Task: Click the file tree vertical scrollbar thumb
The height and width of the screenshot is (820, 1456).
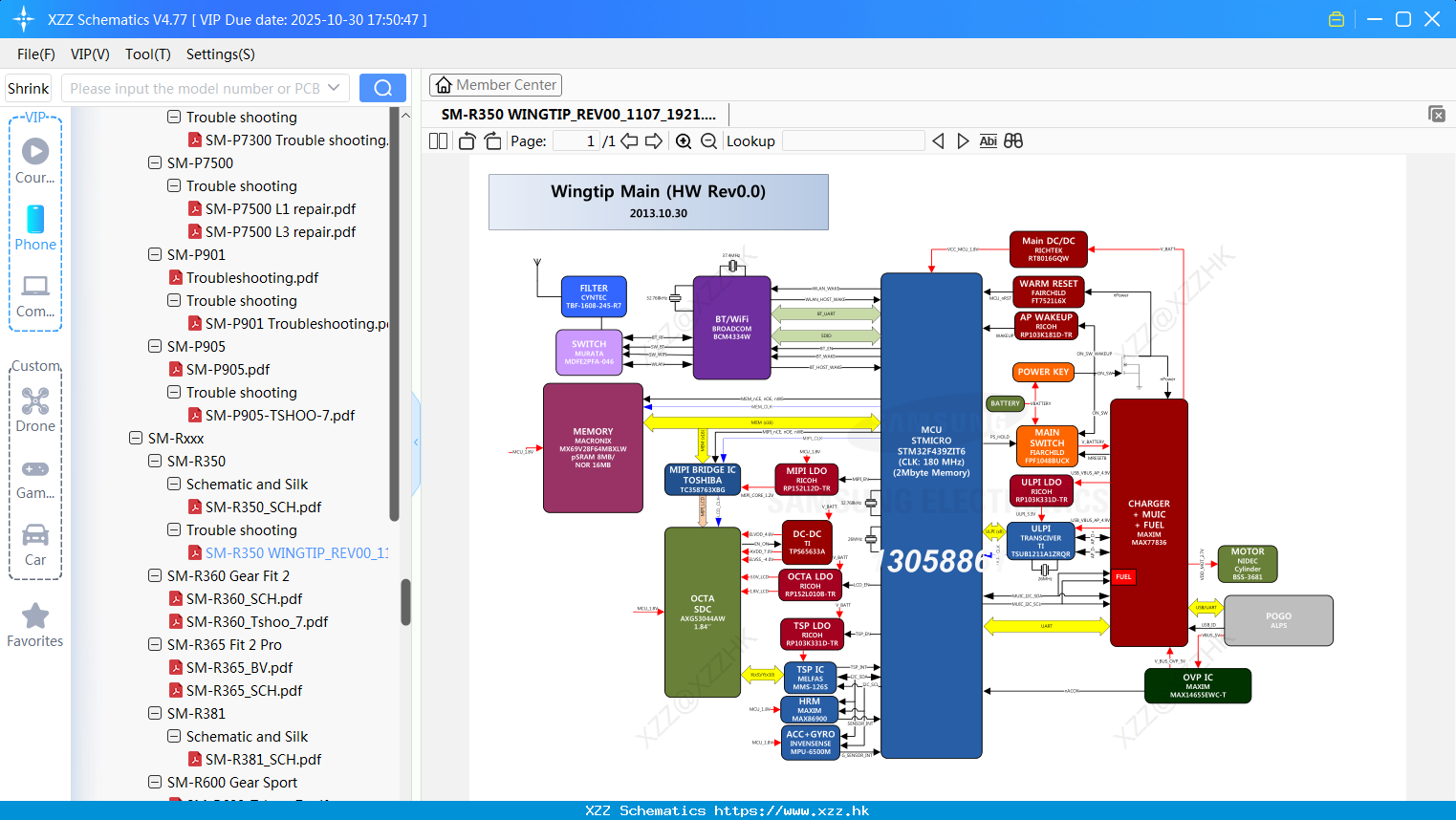Action: [x=405, y=602]
